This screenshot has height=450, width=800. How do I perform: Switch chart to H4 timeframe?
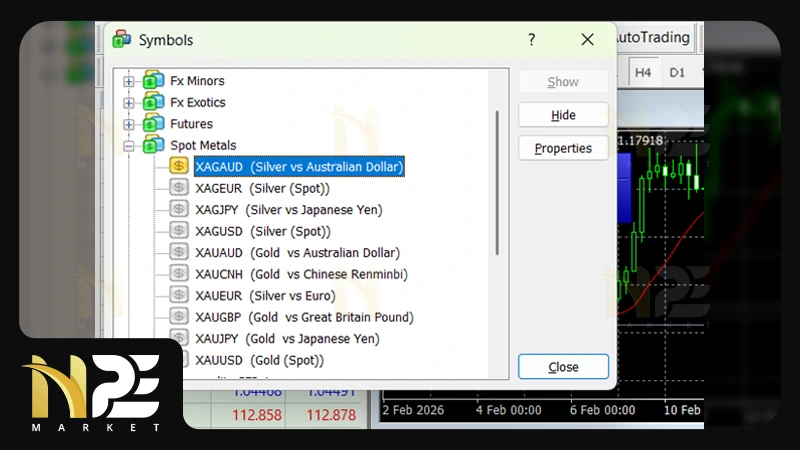coord(643,72)
